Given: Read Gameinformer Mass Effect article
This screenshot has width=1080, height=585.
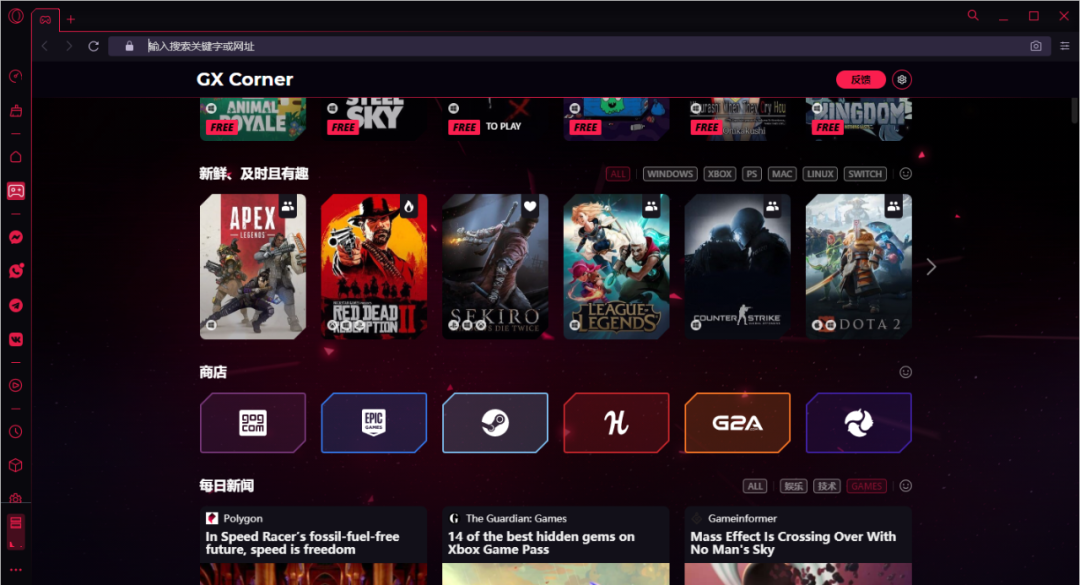Looking at the screenshot, I should click(798, 546).
